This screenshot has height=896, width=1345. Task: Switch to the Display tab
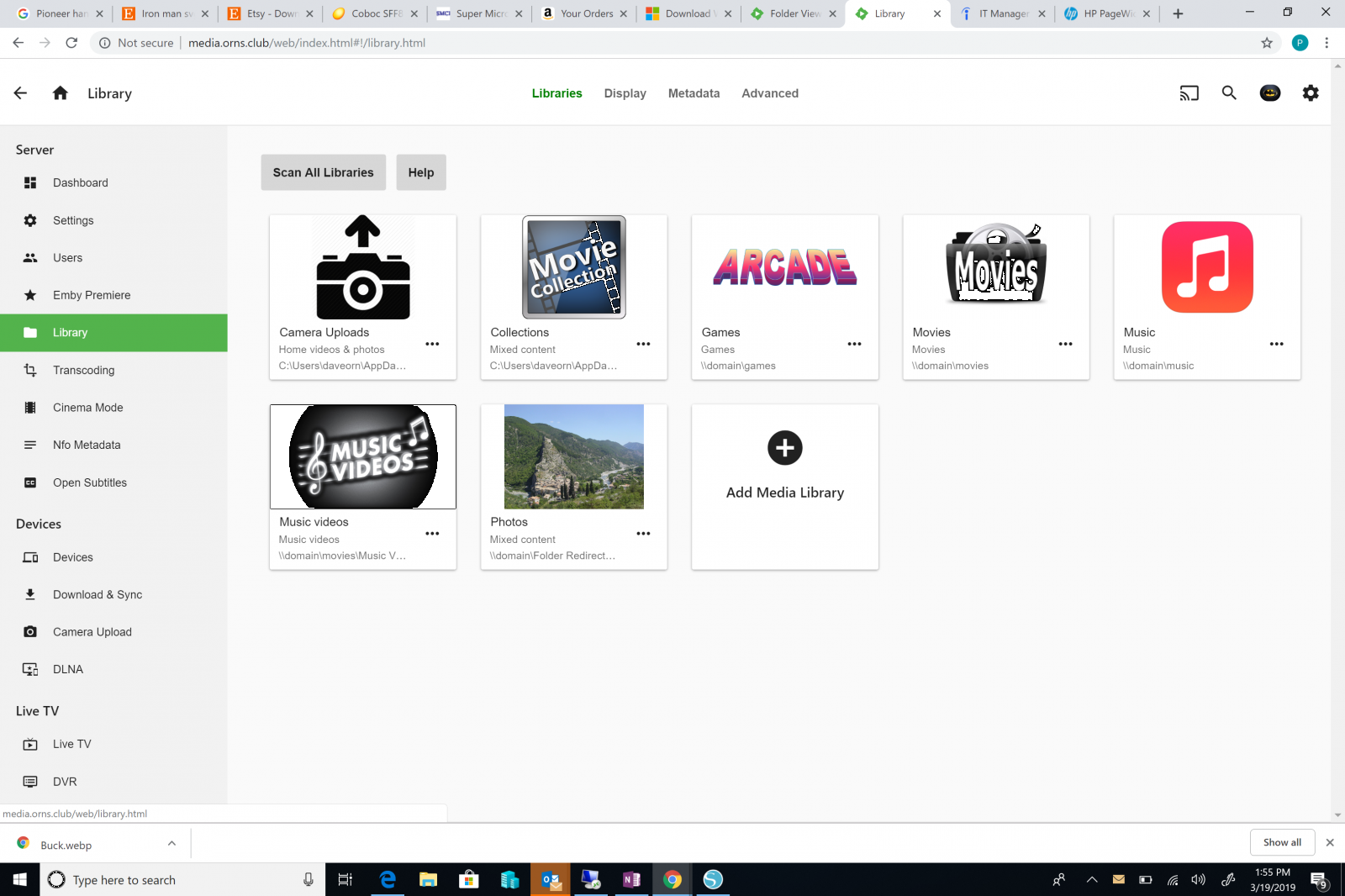click(625, 93)
